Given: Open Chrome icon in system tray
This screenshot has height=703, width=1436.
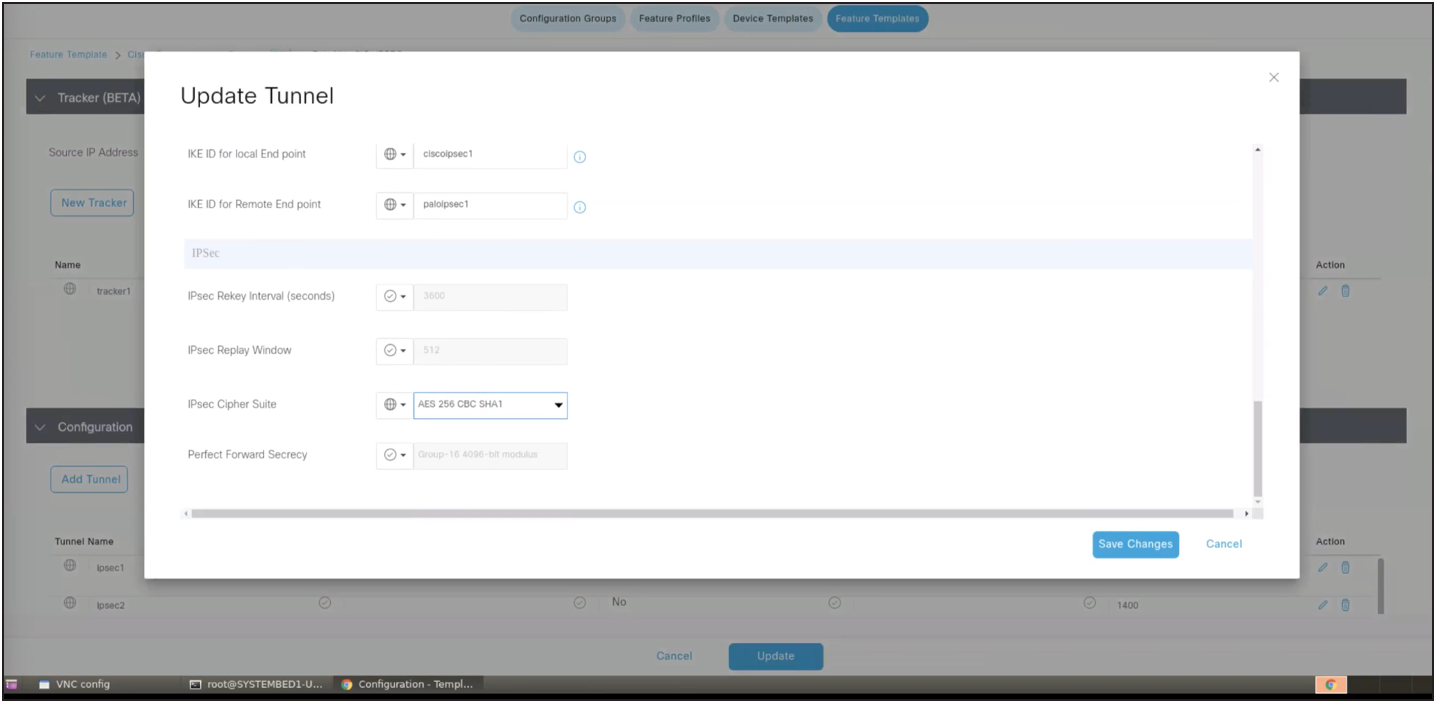Looking at the screenshot, I should [1330, 685].
